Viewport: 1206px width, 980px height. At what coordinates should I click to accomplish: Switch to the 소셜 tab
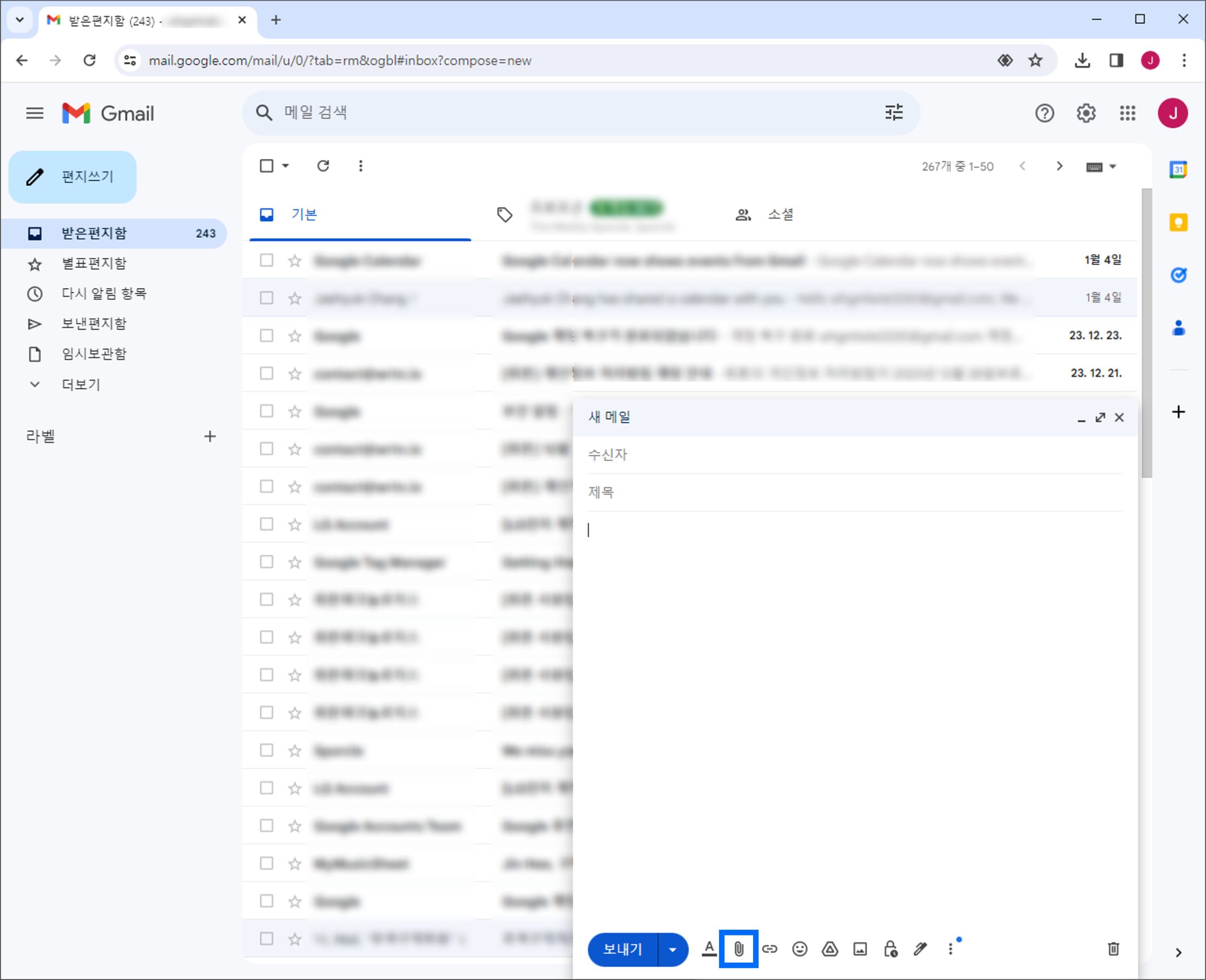pyautogui.click(x=780, y=215)
